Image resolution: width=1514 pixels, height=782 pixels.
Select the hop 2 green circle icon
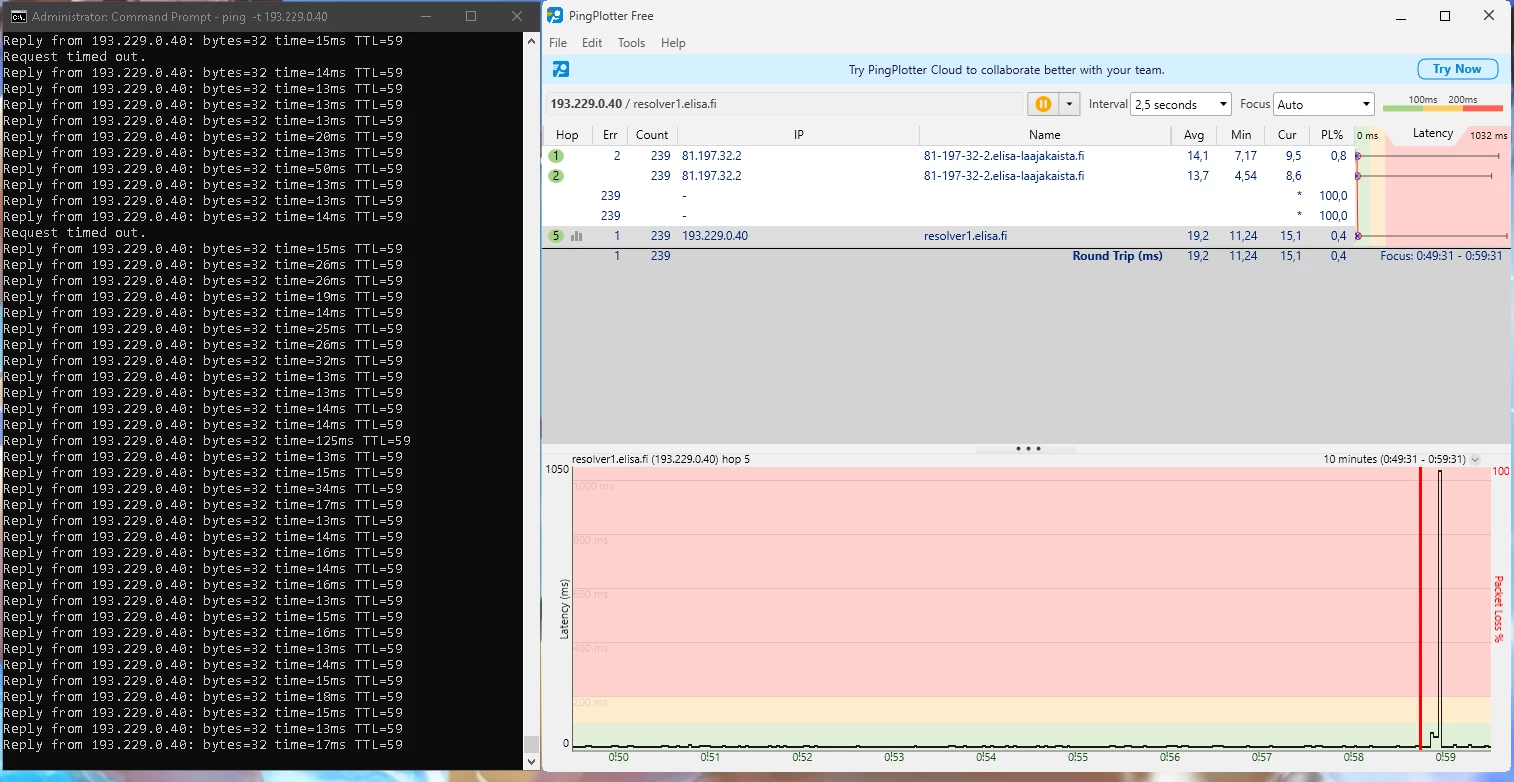556,176
